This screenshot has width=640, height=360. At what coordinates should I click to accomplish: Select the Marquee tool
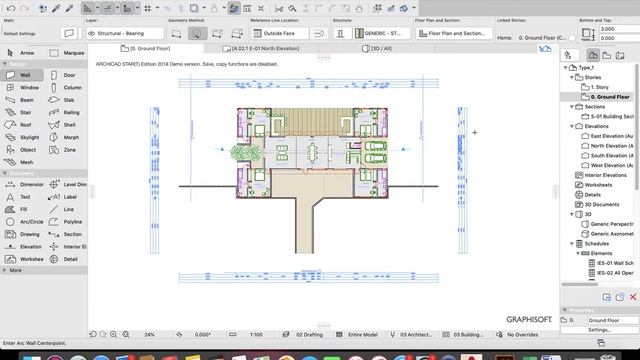66,53
